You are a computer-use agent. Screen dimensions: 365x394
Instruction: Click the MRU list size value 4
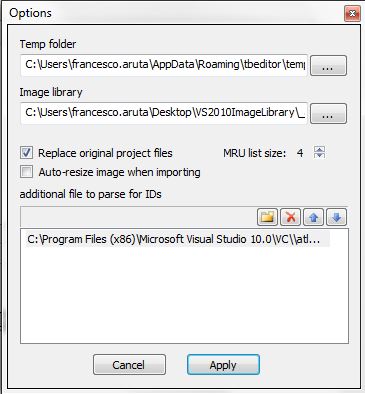click(x=300, y=153)
